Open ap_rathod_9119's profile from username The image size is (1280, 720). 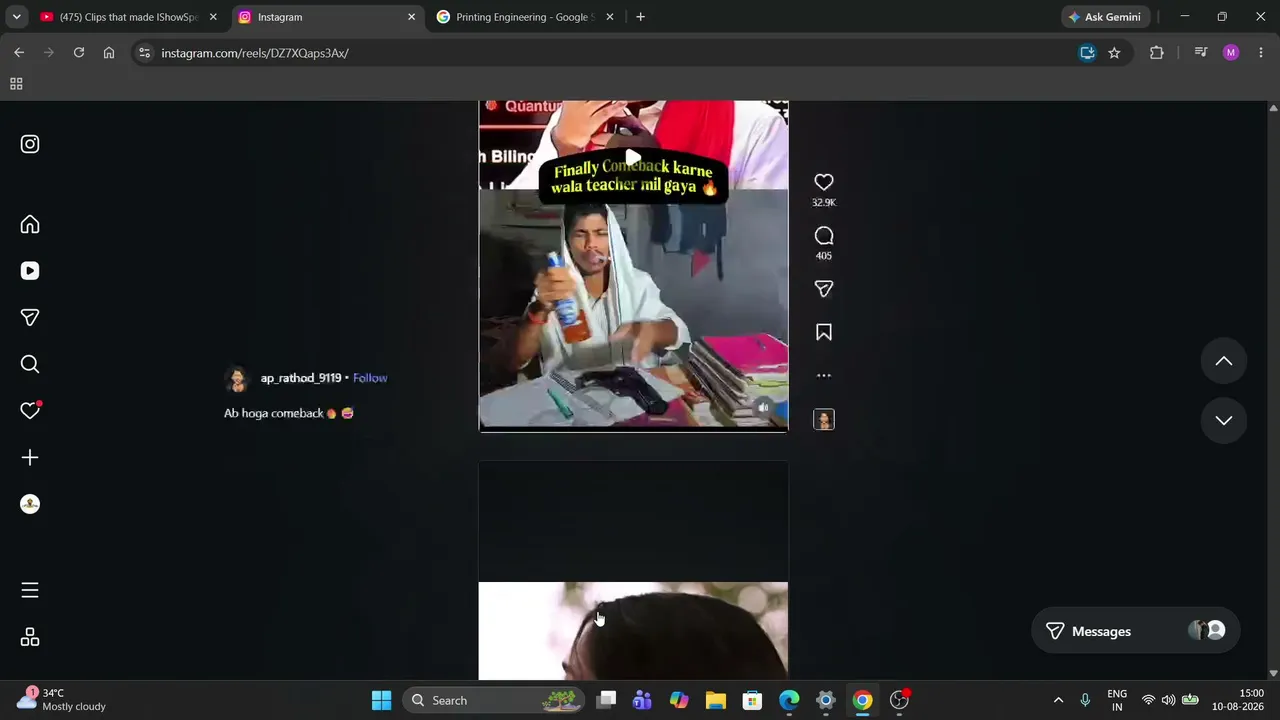point(301,378)
